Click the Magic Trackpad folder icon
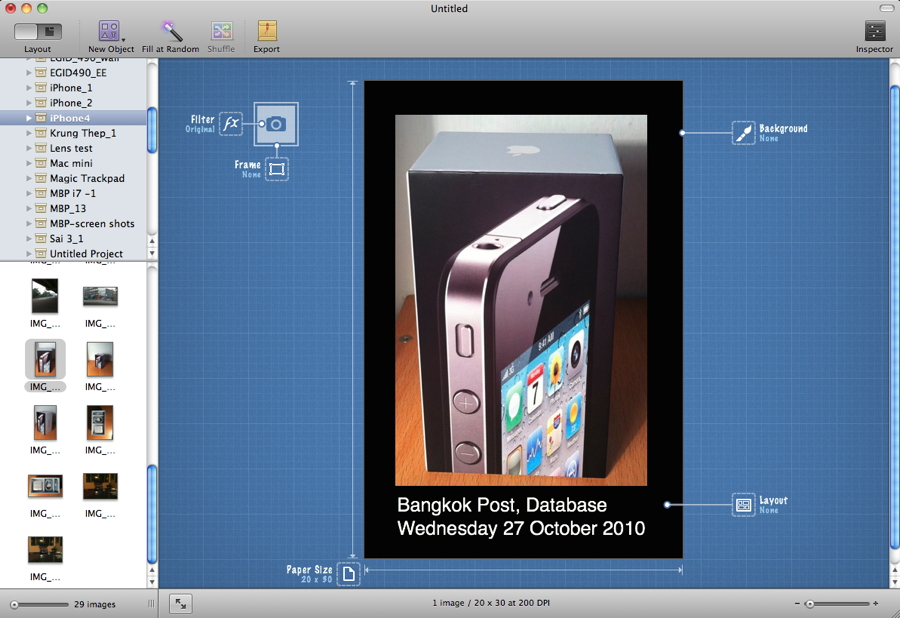 tap(41, 178)
